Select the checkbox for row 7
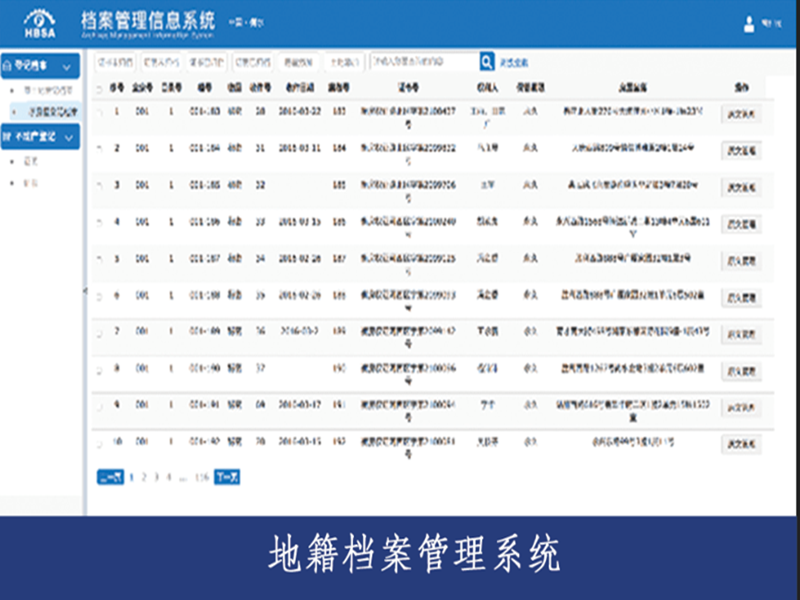This screenshot has width=800, height=600. point(99,331)
